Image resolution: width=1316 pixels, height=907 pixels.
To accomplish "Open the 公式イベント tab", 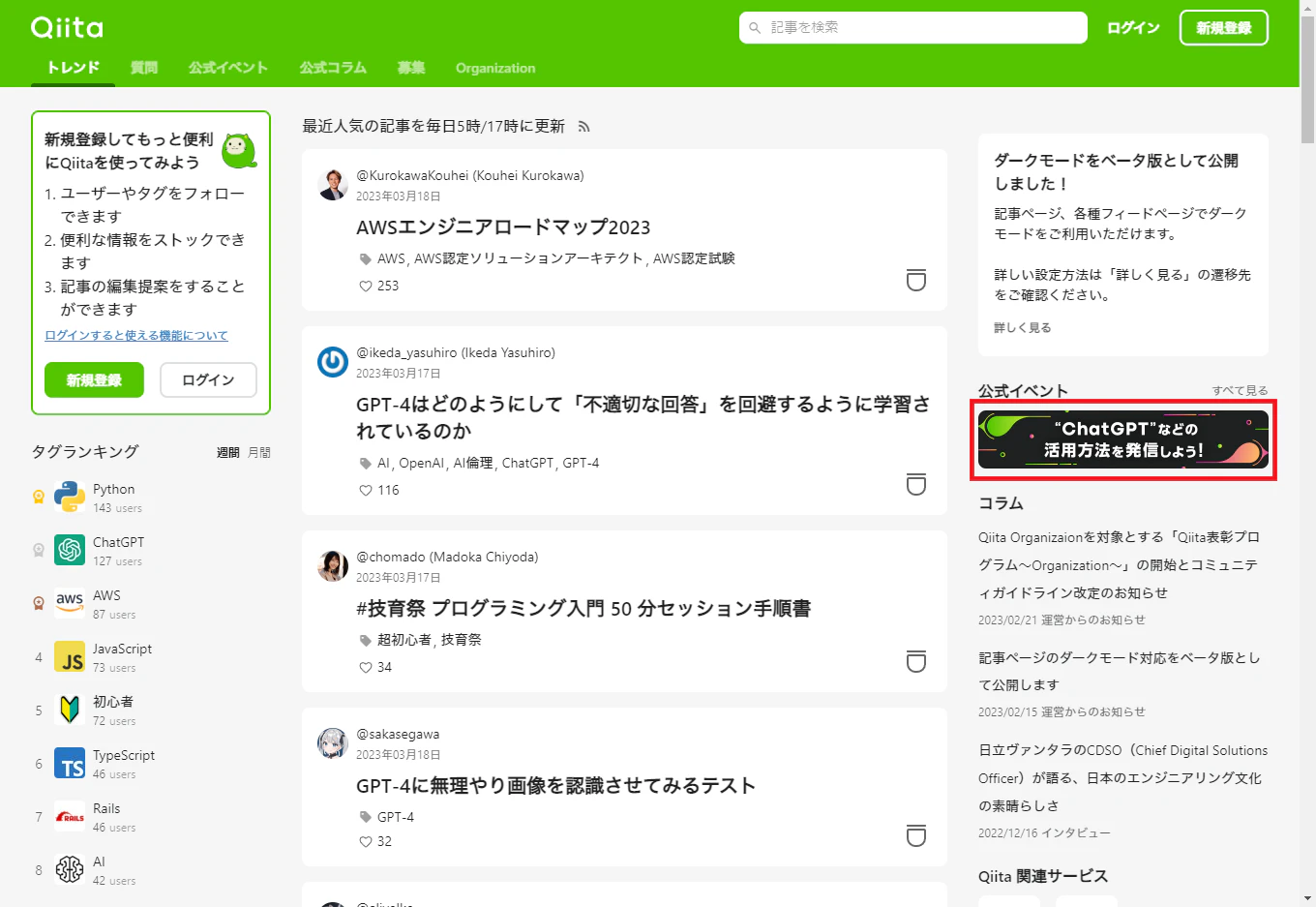I will [228, 68].
